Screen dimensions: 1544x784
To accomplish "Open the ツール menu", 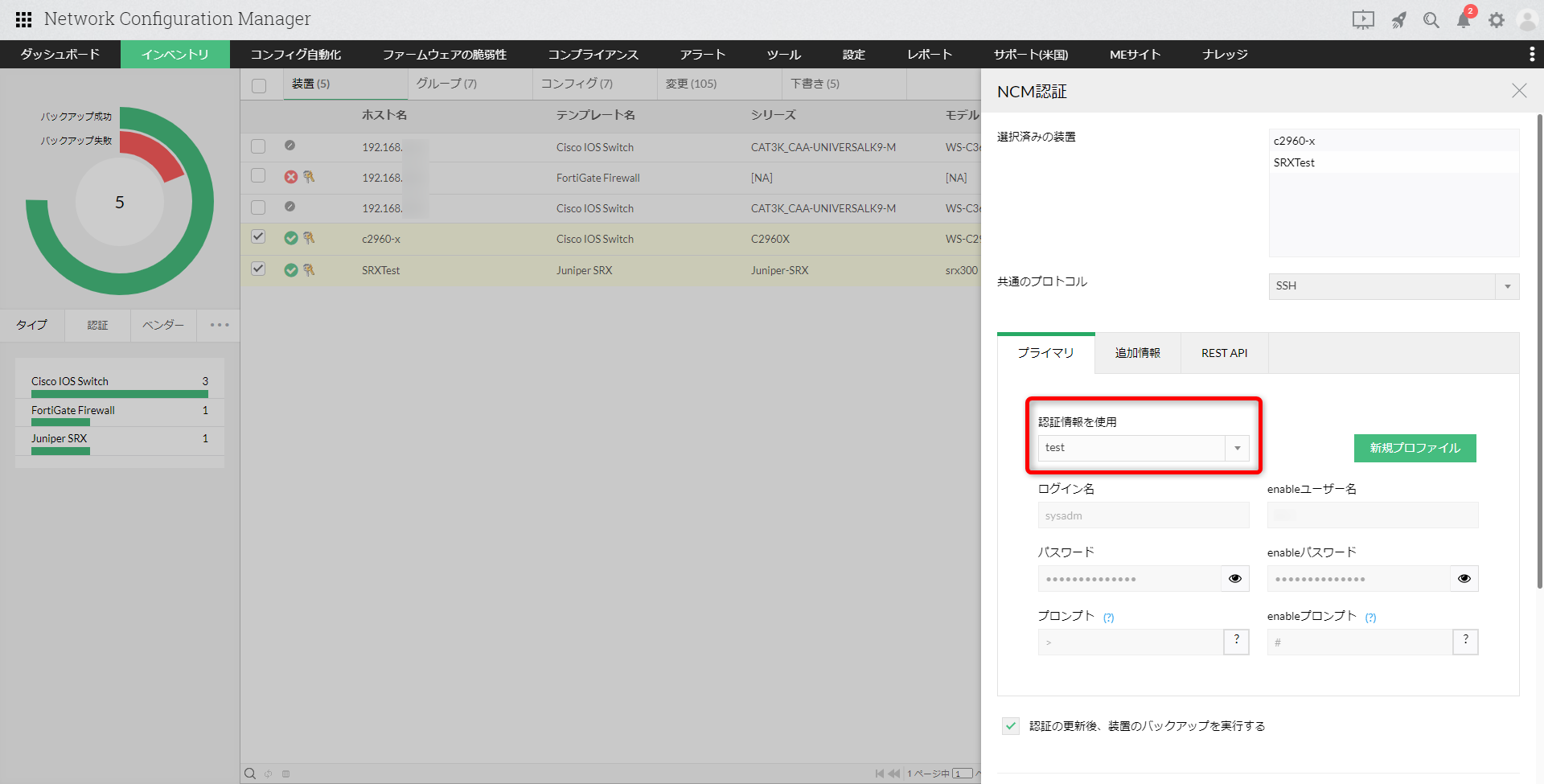I will point(784,54).
